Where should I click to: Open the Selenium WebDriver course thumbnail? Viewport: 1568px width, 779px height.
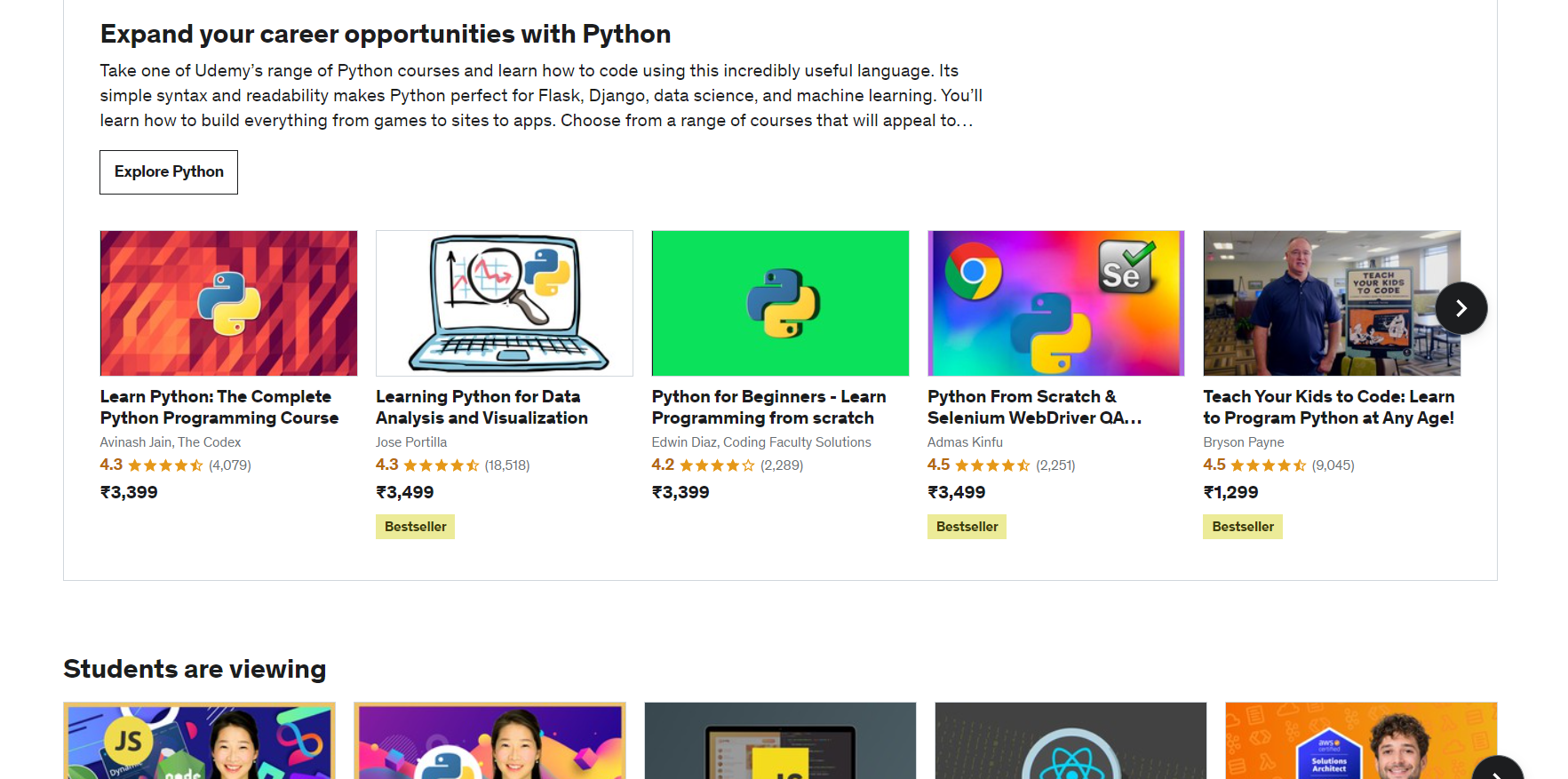pyautogui.click(x=1055, y=303)
